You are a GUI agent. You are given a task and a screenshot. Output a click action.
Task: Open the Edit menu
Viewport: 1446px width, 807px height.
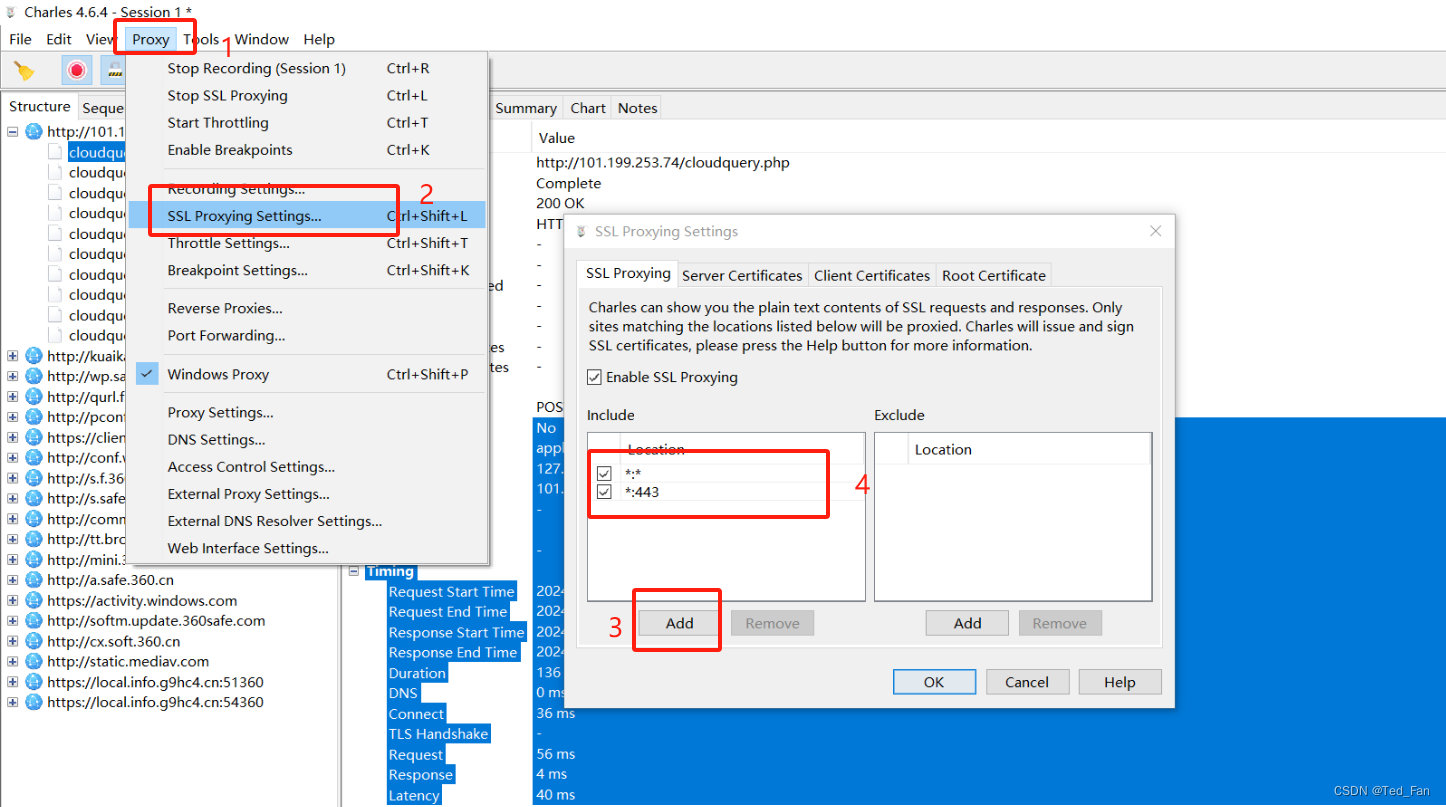pos(59,39)
